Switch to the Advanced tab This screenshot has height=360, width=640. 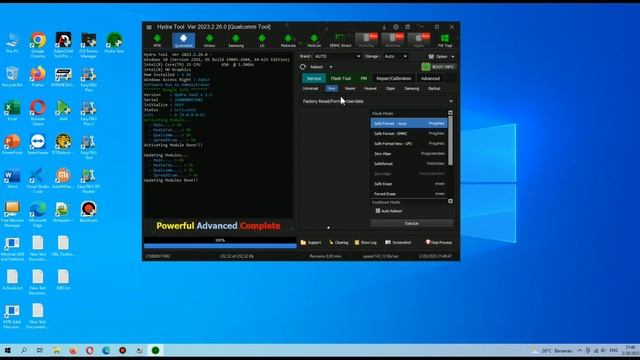[x=430, y=78]
